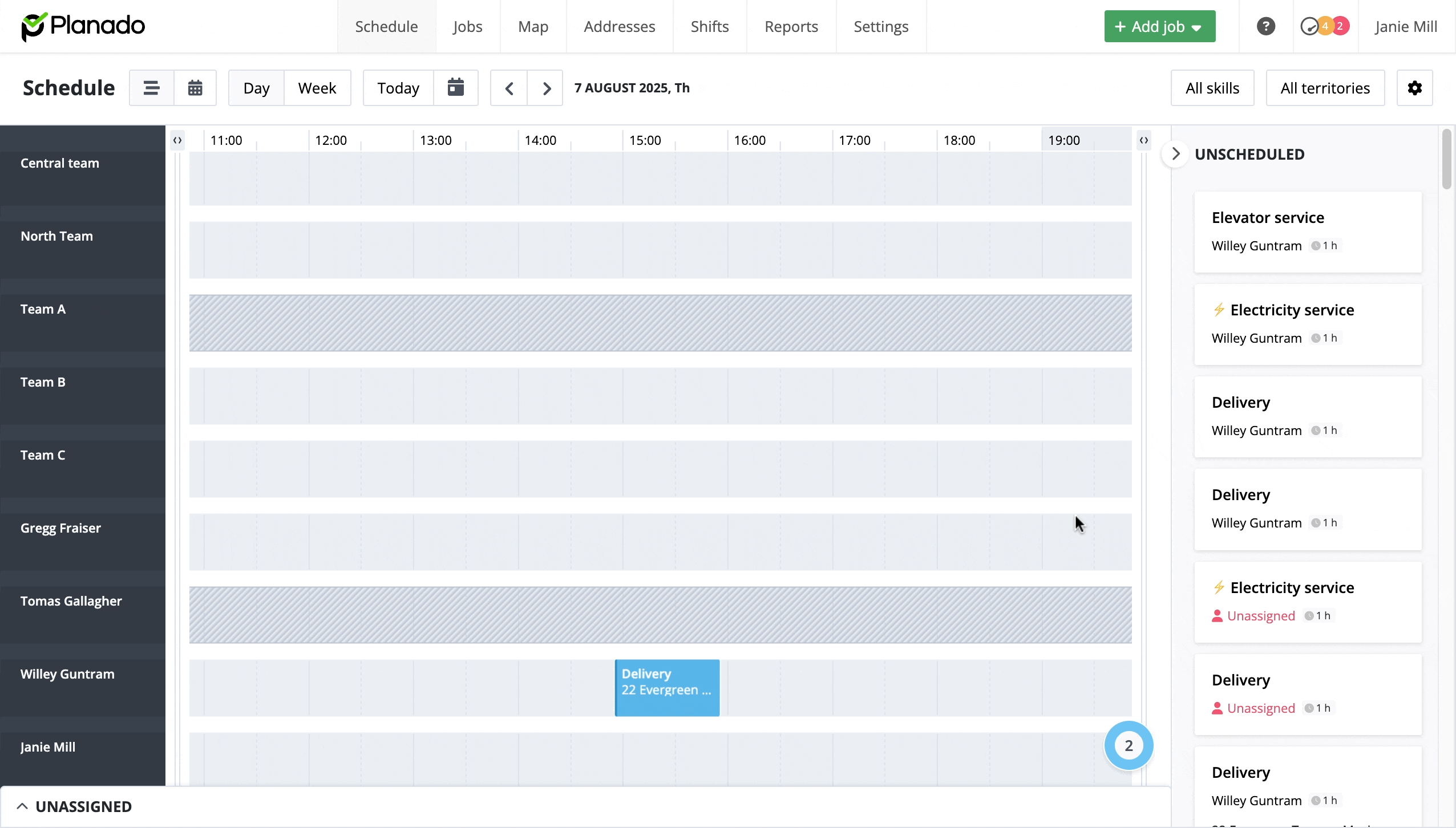Open schedule settings gear icon
This screenshot has width=1456, height=828.
(x=1414, y=88)
